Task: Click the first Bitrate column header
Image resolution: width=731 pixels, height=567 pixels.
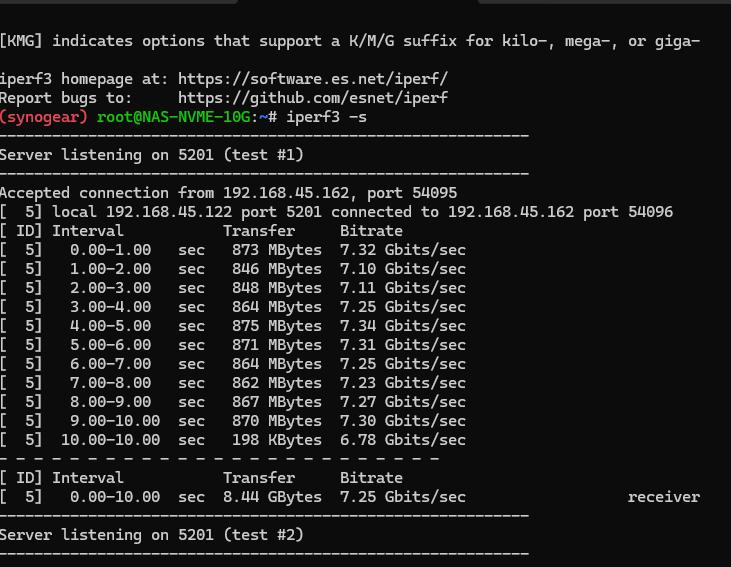Action: point(371,231)
